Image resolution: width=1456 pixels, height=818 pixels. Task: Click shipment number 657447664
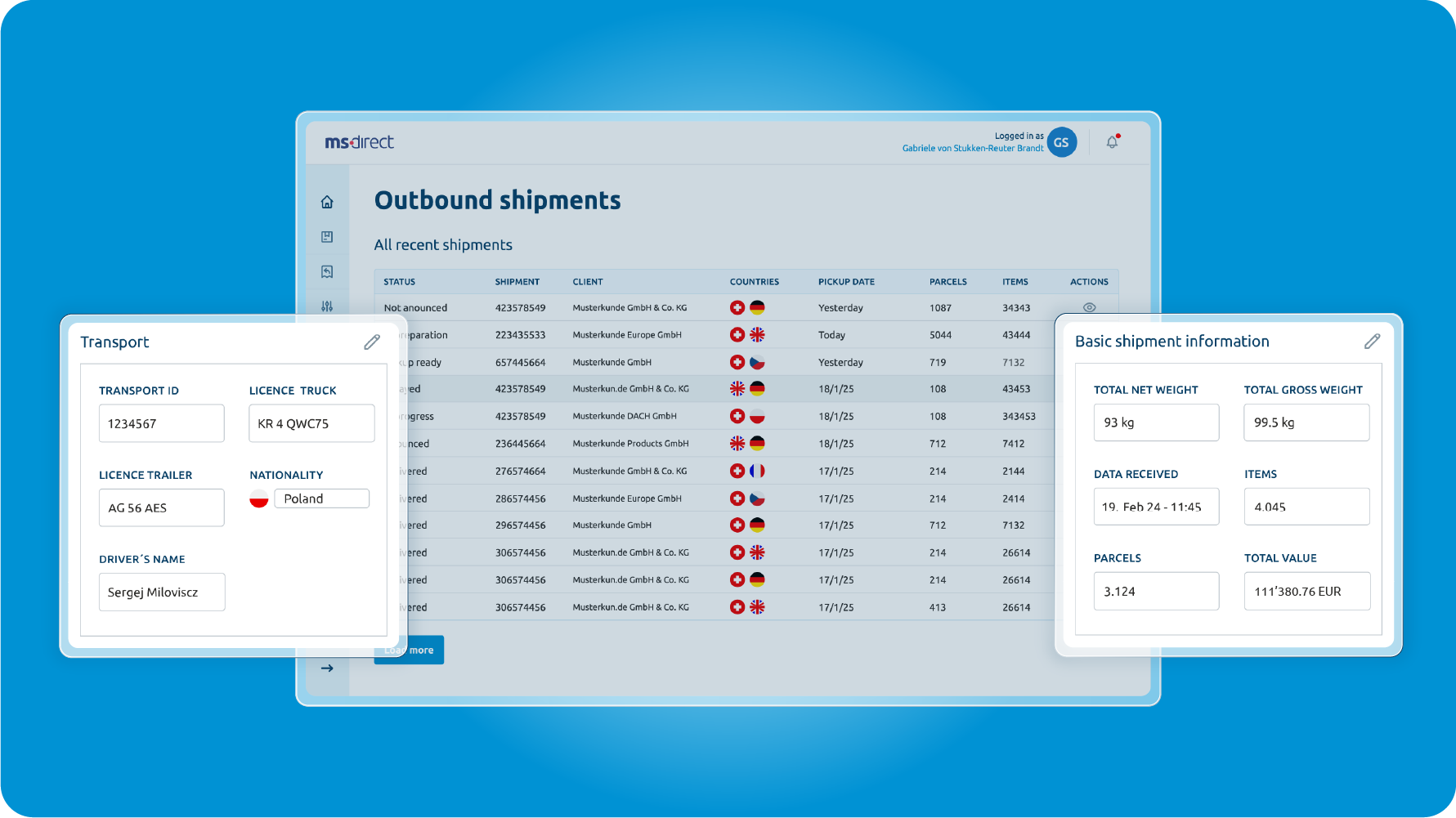(x=520, y=362)
